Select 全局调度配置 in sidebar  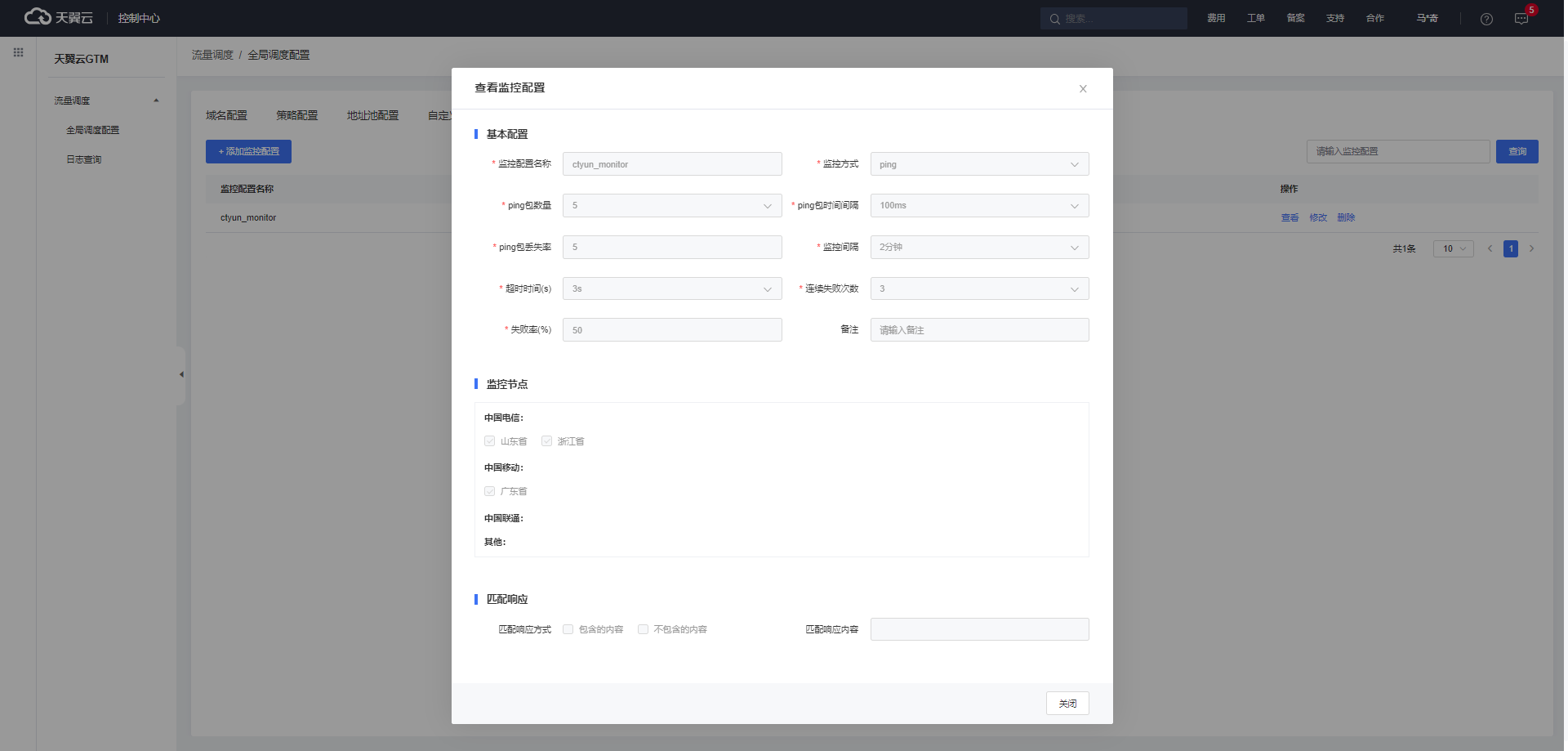pyautogui.click(x=92, y=130)
